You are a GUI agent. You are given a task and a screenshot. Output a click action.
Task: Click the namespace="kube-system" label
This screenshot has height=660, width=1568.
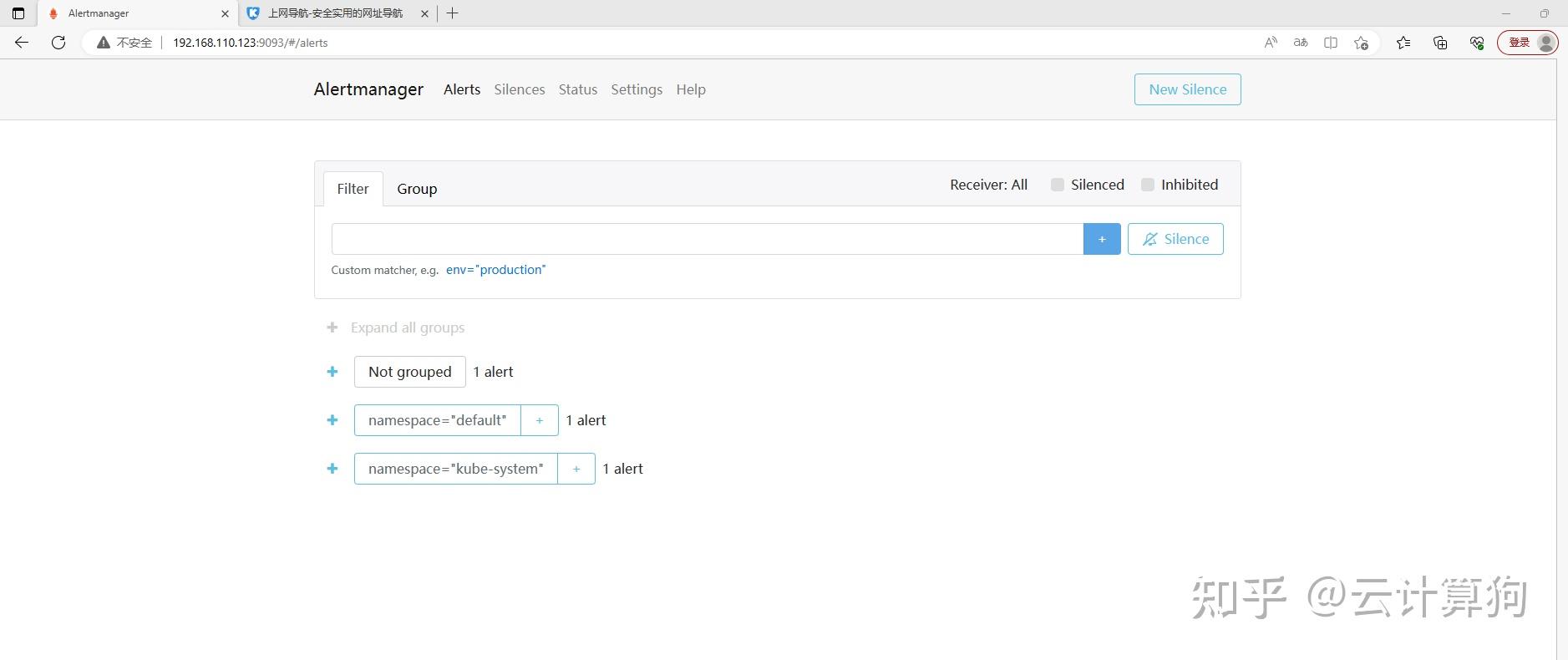[x=456, y=469]
